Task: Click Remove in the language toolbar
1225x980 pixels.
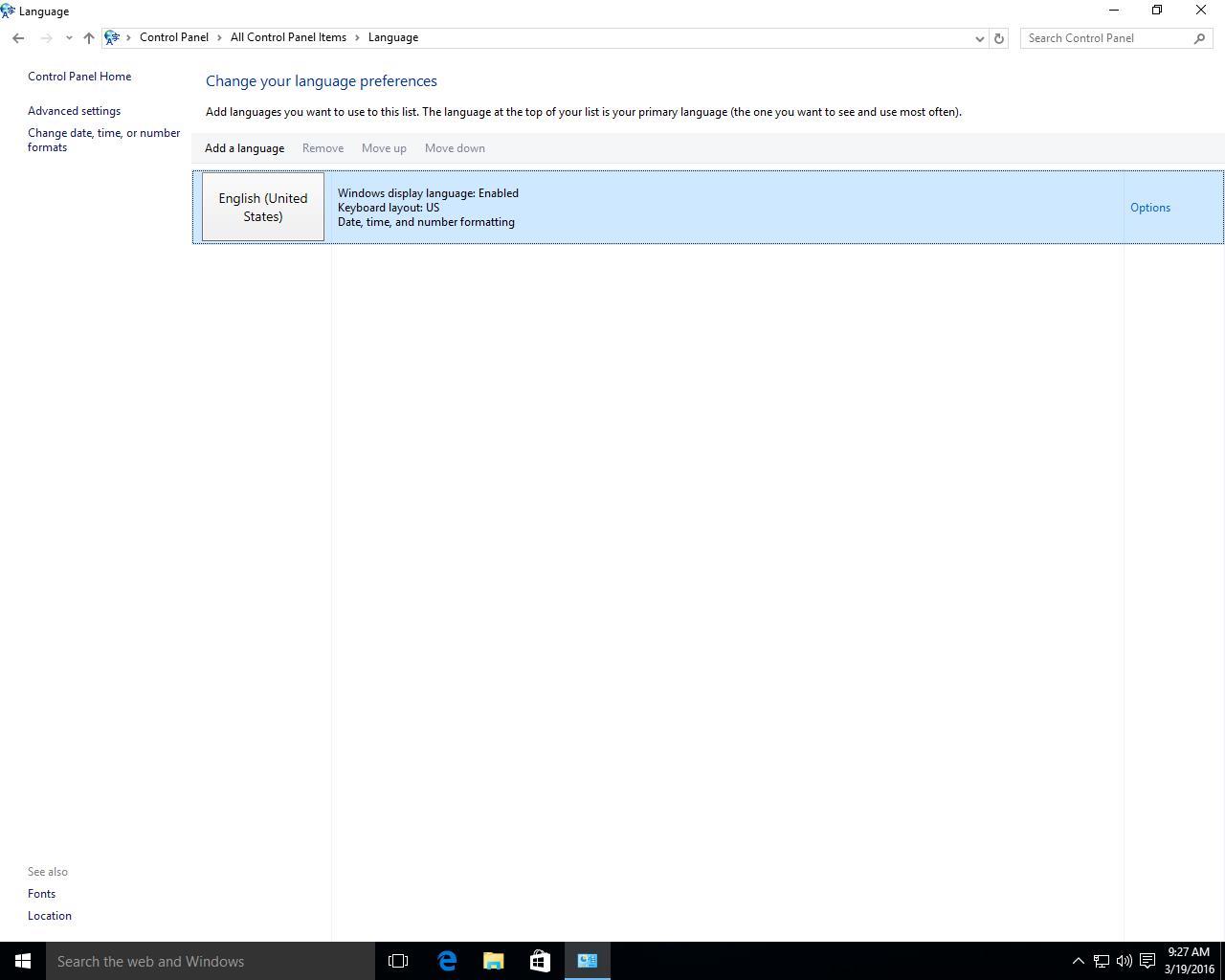Action: 323,148
